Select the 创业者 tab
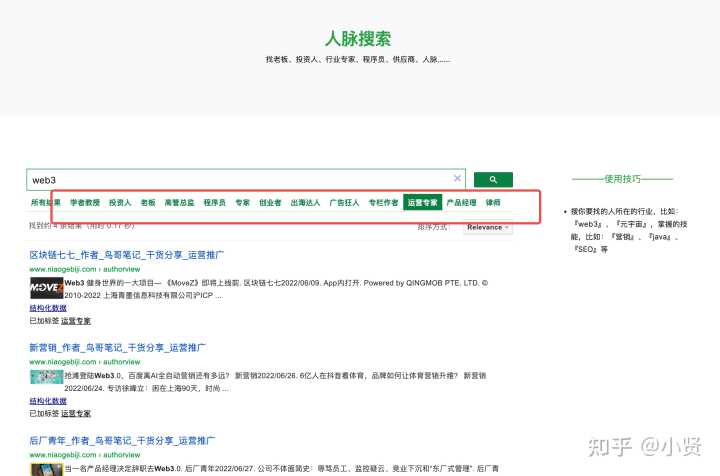Image resolution: width=720 pixels, height=476 pixels. 270,202
